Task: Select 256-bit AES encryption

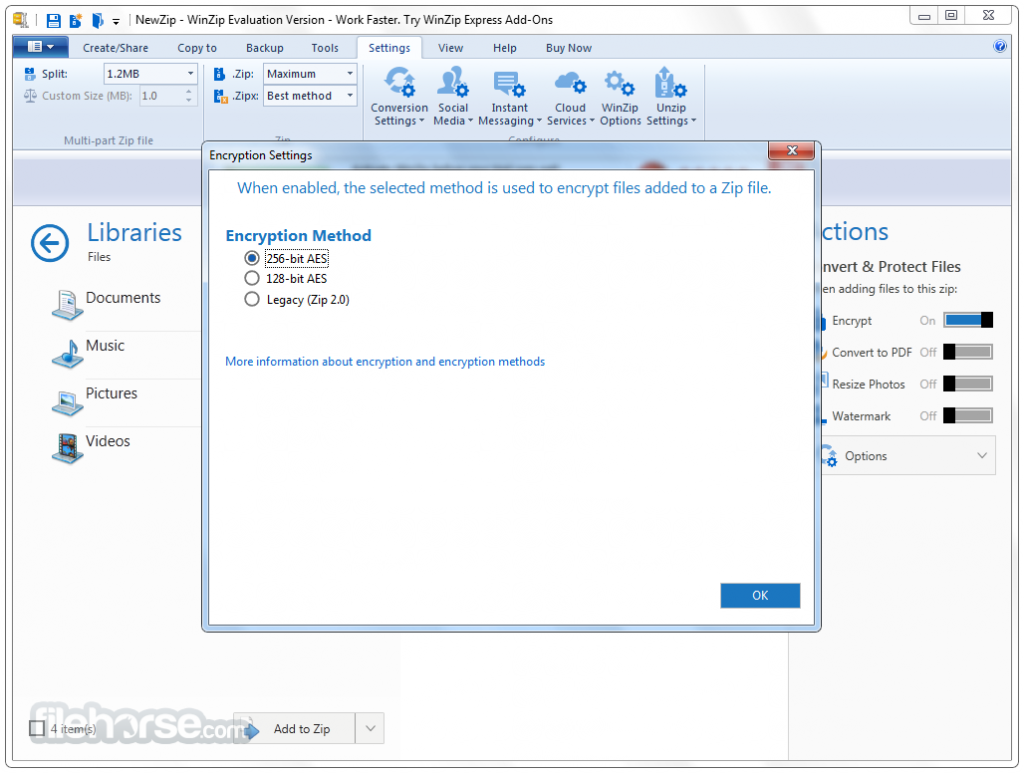Action: click(251, 258)
